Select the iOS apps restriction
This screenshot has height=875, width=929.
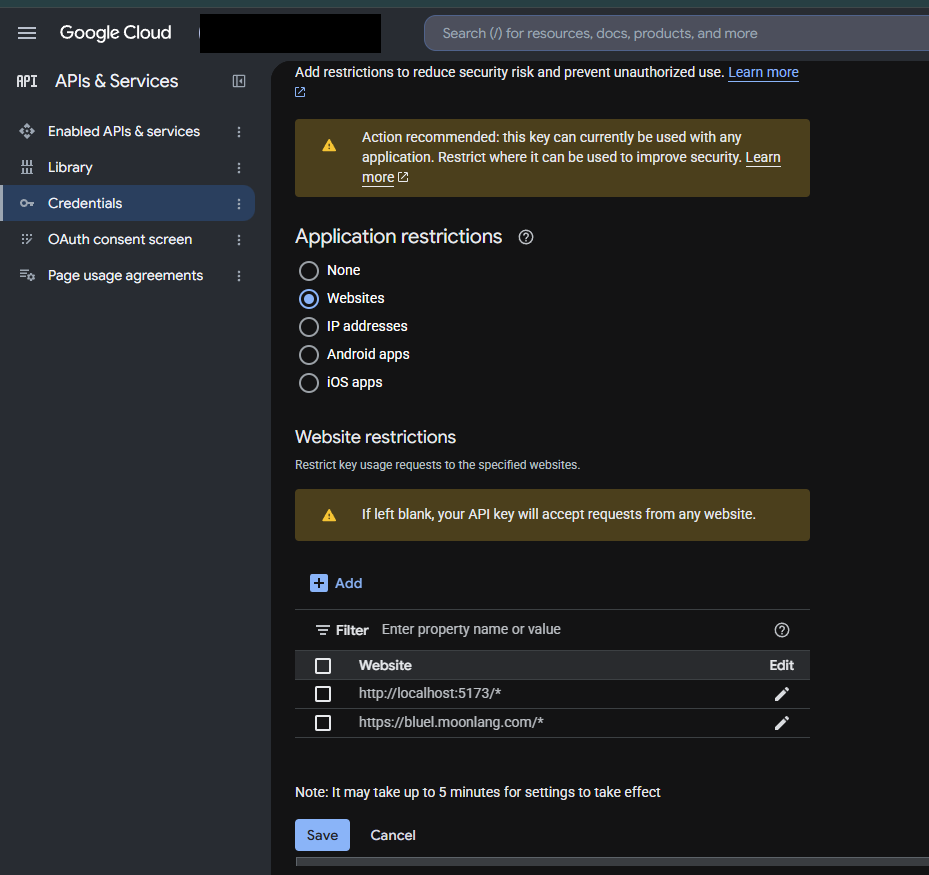309,383
